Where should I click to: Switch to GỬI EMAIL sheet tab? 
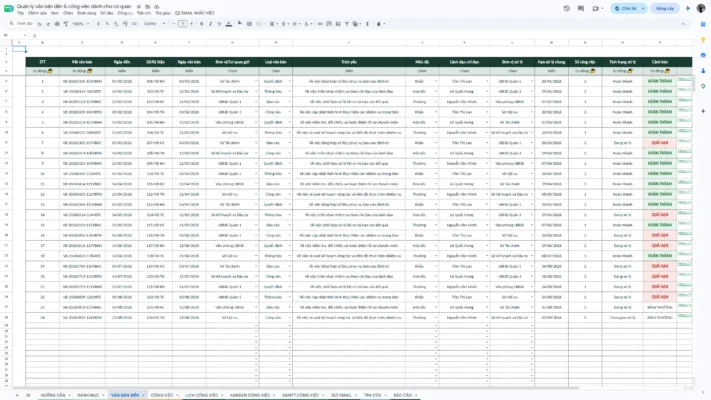(x=341, y=395)
